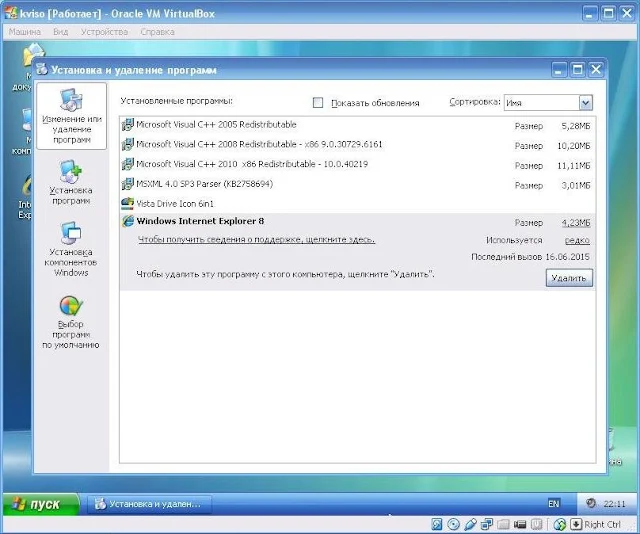Click the support information link for Internet Explorer

(256, 240)
